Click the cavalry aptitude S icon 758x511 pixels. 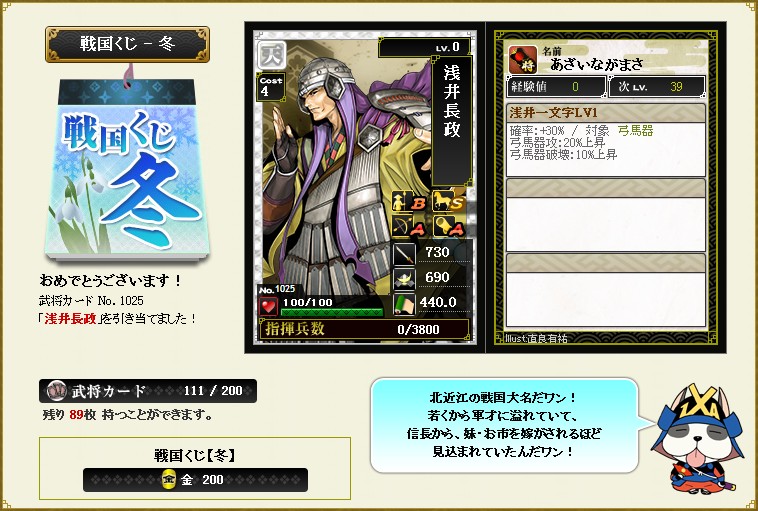[449, 201]
